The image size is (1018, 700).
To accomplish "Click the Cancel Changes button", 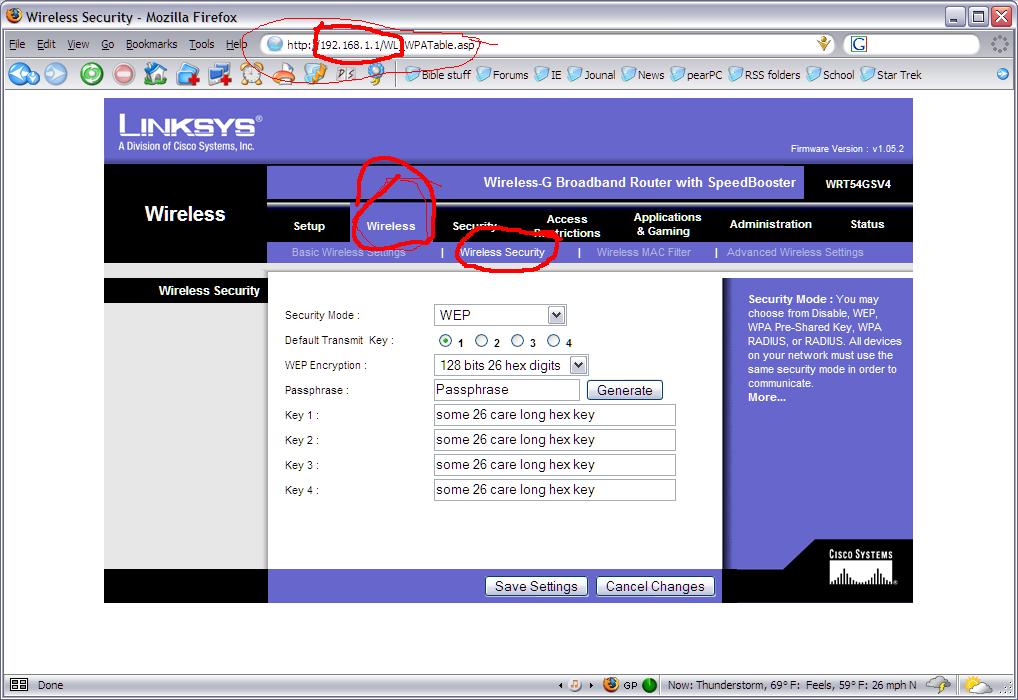I will (655, 586).
